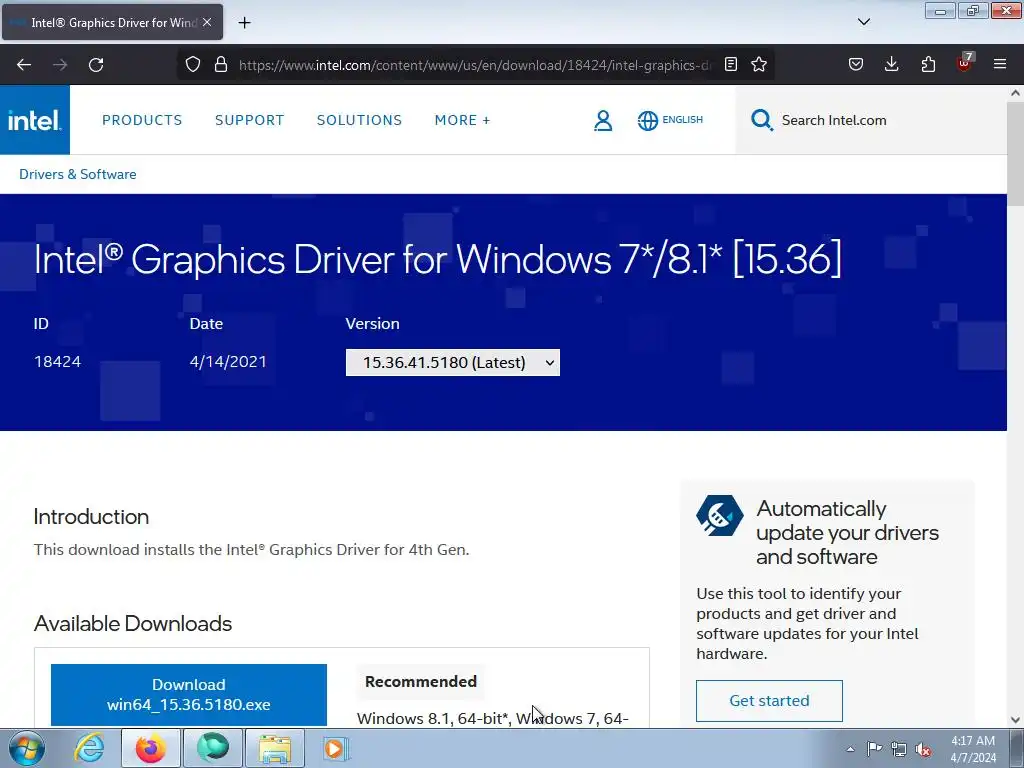Click the page scrollbar down arrow
Viewport: 1024px width, 768px height.
click(1015, 719)
